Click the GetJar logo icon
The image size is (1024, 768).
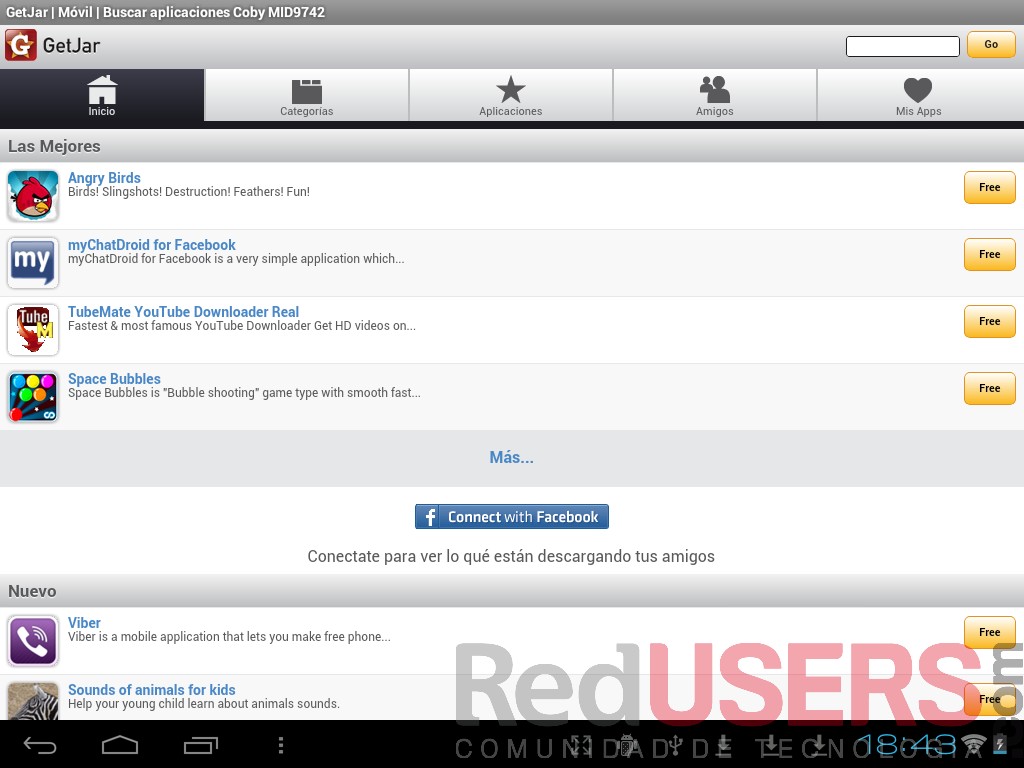(x=20, y=45)
